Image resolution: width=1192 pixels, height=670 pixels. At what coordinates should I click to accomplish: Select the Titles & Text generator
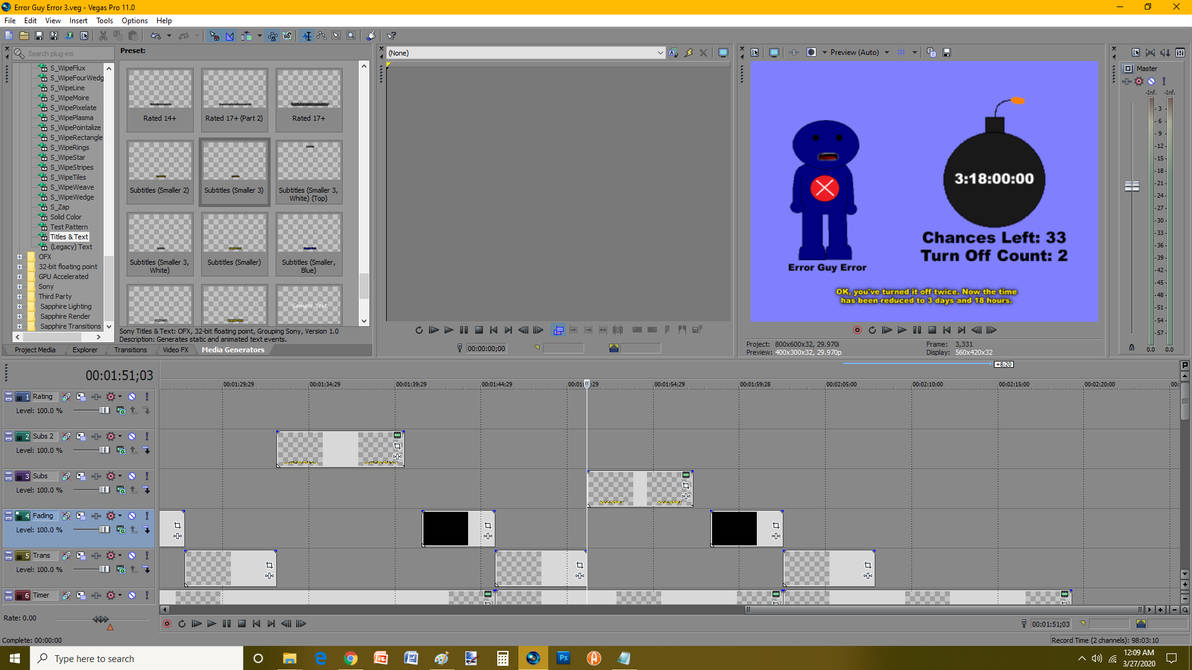tap(69, 237)
